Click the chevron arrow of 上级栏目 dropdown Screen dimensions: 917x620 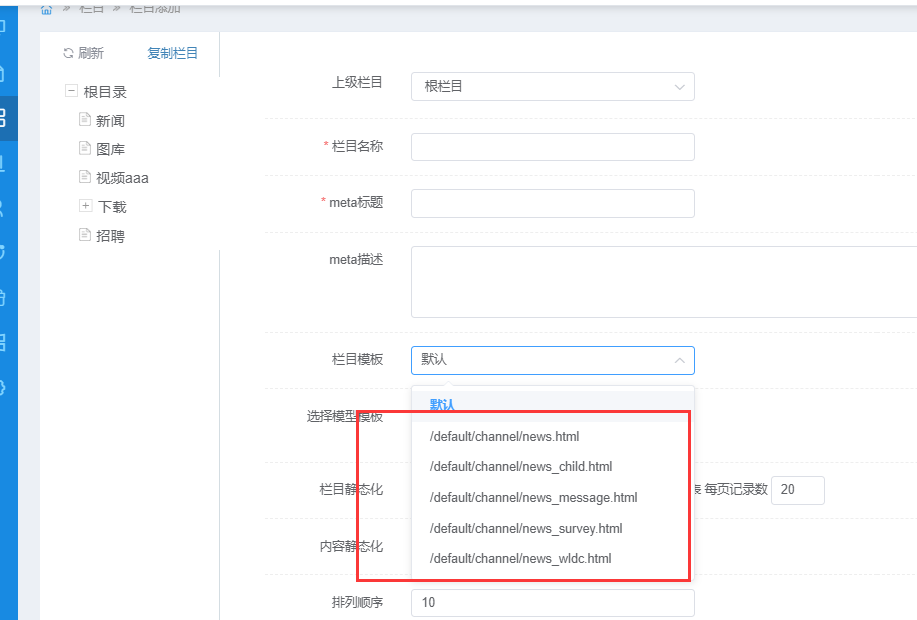[x=680, y=87]
